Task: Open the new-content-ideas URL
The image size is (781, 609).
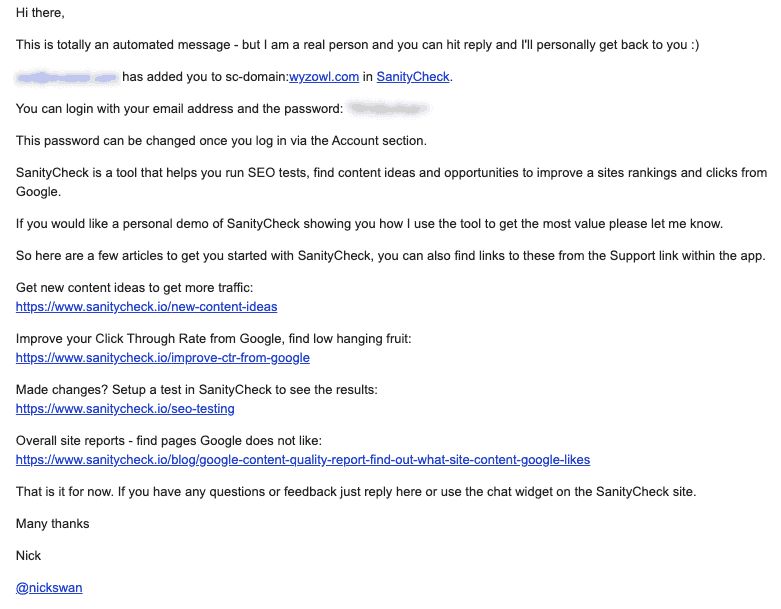Action: click(146, 307)
